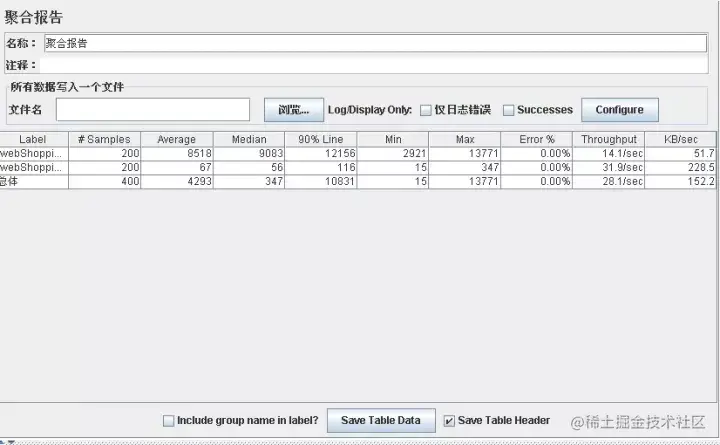
Task: Uncheck Save Table Header checkbox
Action: (x=449, y=421)
